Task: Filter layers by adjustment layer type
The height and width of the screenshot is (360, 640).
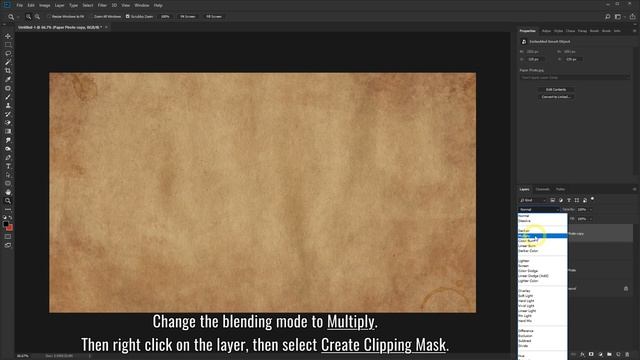Action: pyautogui.click(x=560, y=200)
